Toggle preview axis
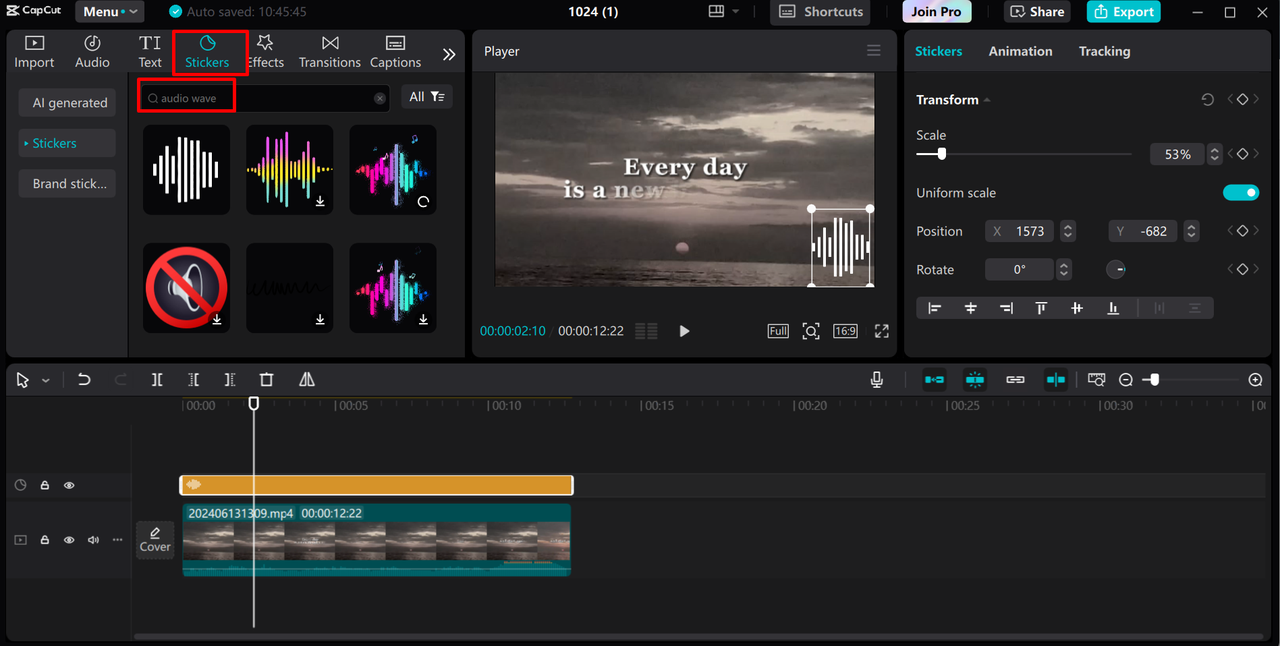This screenshot has height=646, width=1280. point(1056,380)
